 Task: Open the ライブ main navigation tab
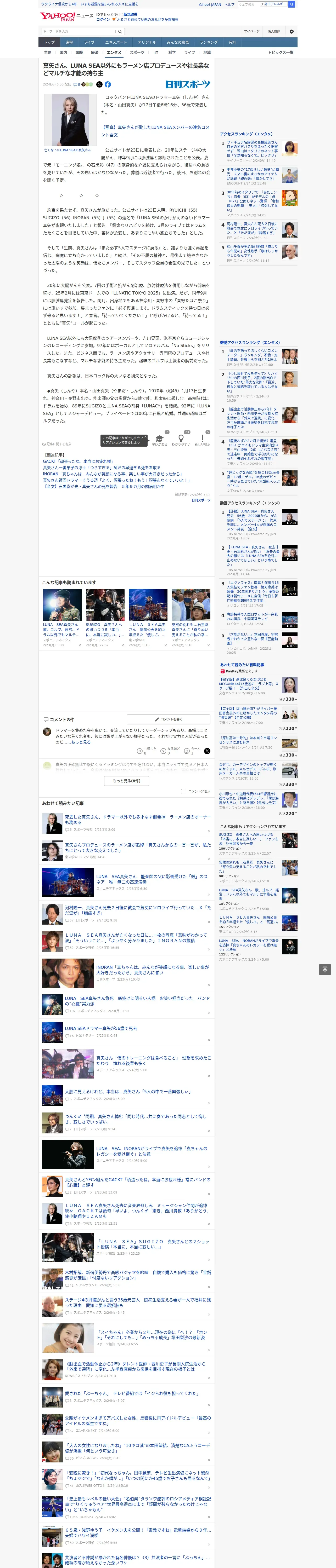tap(89, 43)
